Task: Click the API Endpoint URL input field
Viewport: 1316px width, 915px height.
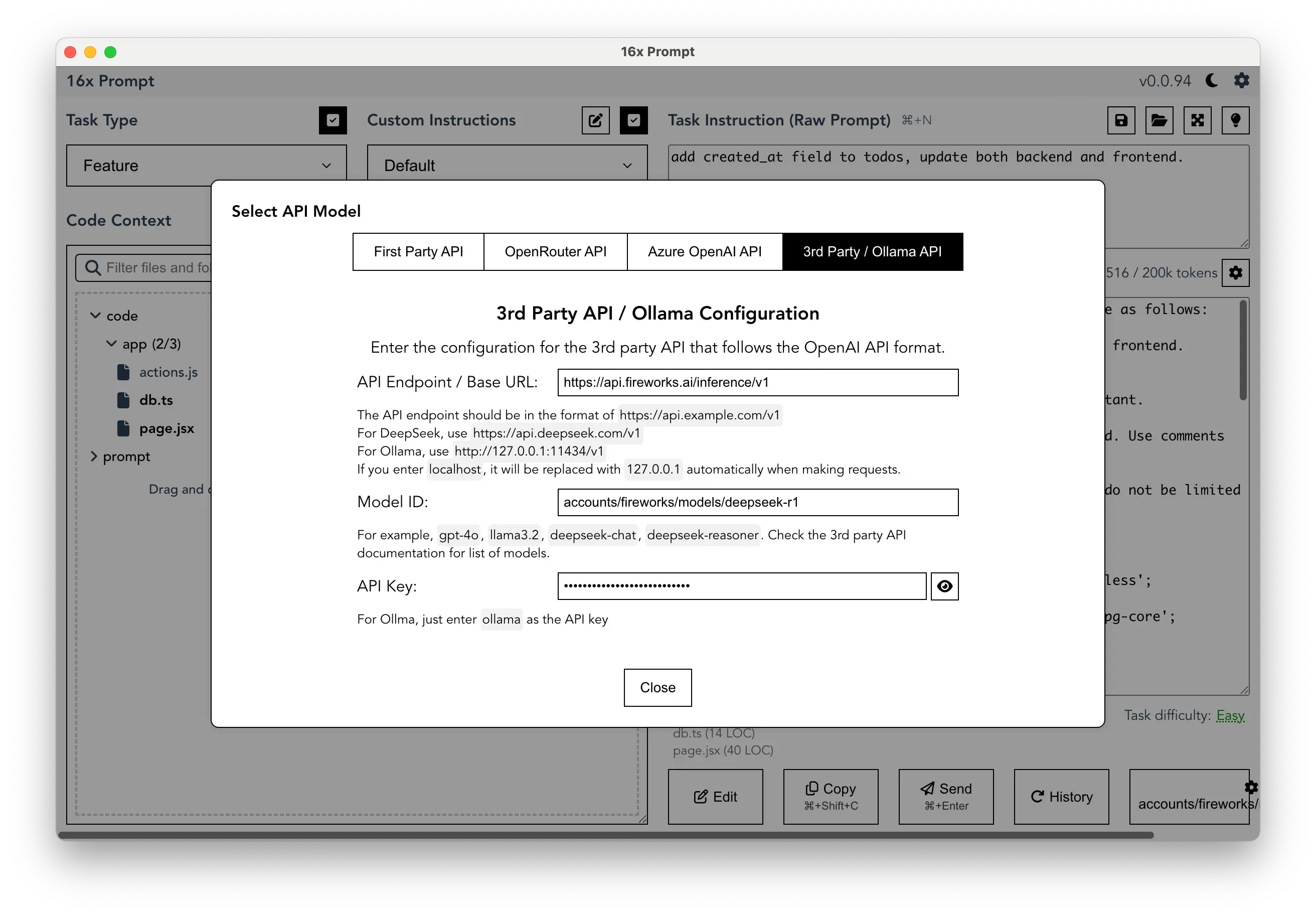Action: pyautogui.click(x=756, y=382)
